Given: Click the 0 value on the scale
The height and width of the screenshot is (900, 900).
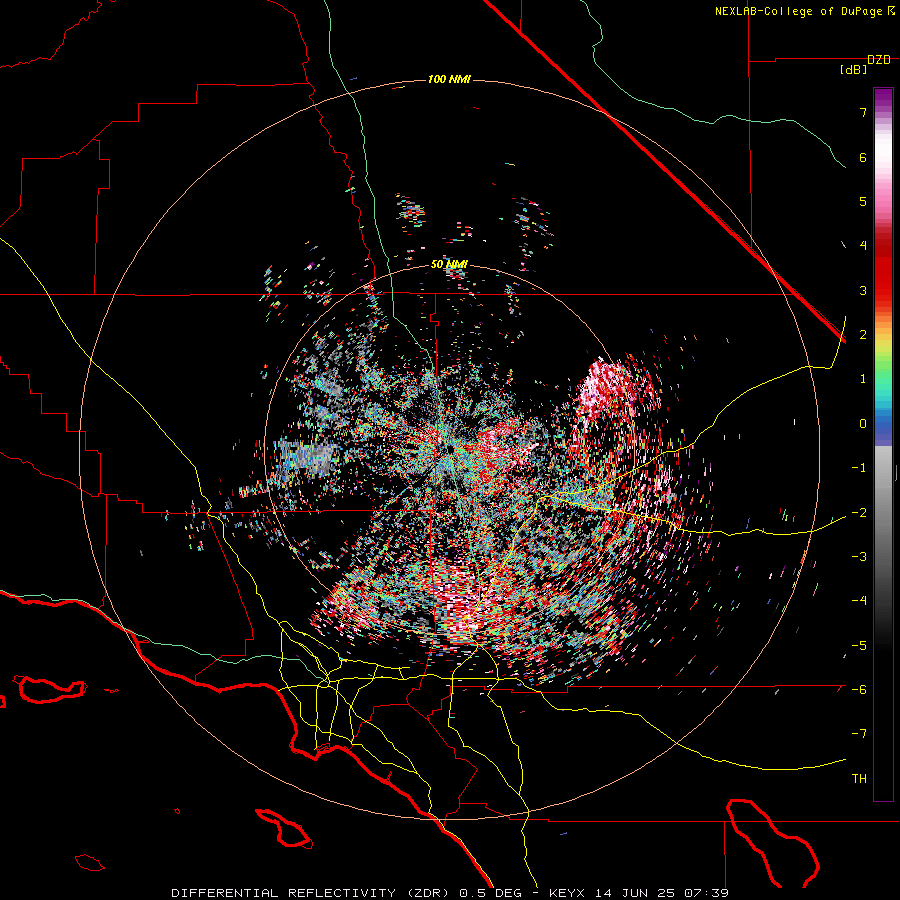Looking at the screenshot, I should [x=863, y=424].
